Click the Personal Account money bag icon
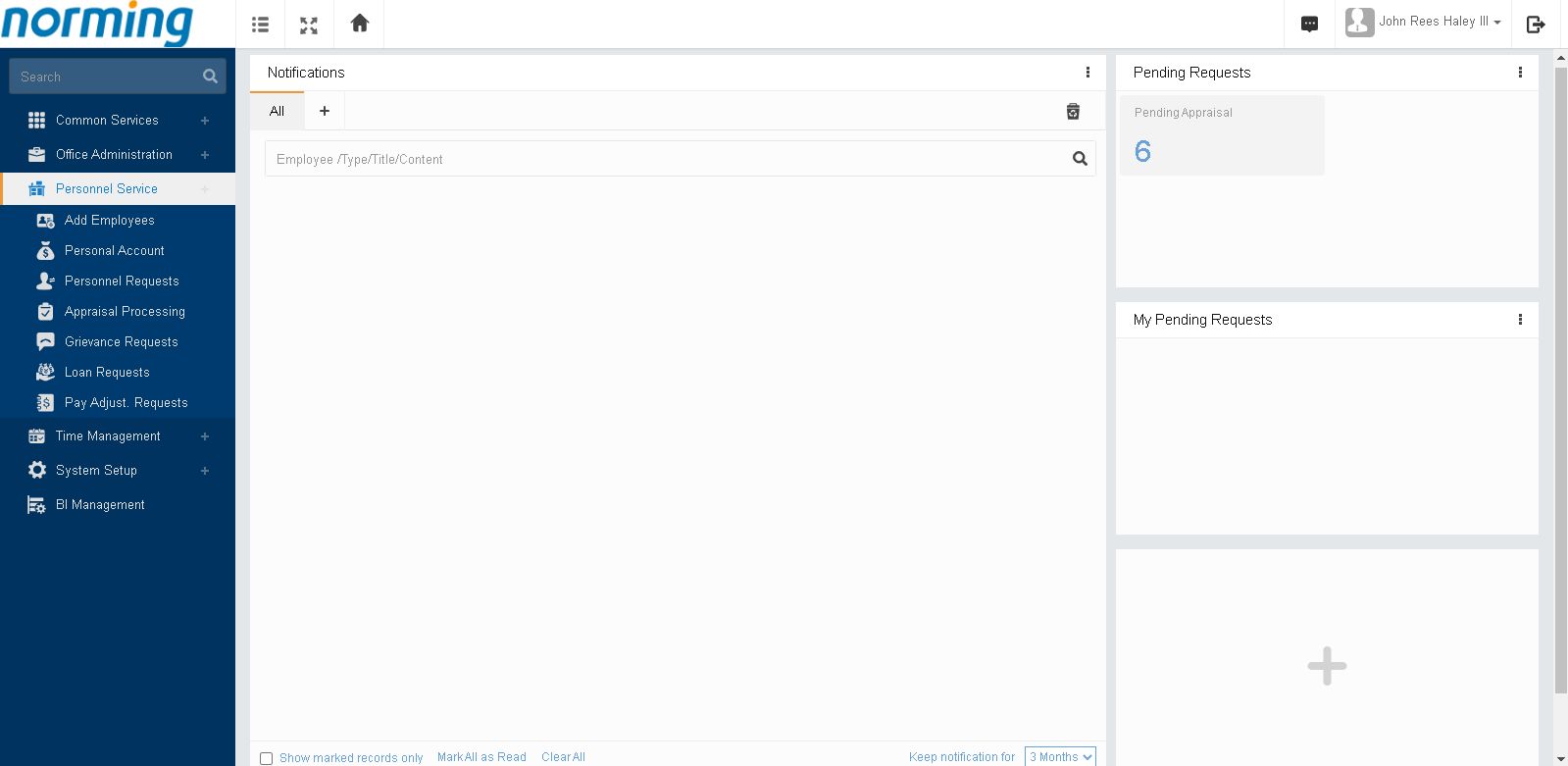Image resolution: width=1568 pixels, height=766 pixels. click(x=45, y=251)
